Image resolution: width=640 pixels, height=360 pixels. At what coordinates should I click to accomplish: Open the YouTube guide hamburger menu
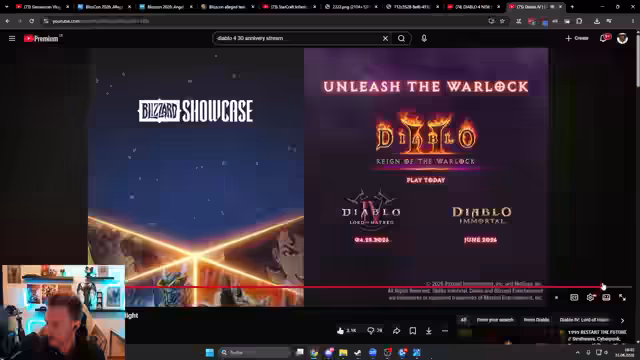(x=12, y=38)
